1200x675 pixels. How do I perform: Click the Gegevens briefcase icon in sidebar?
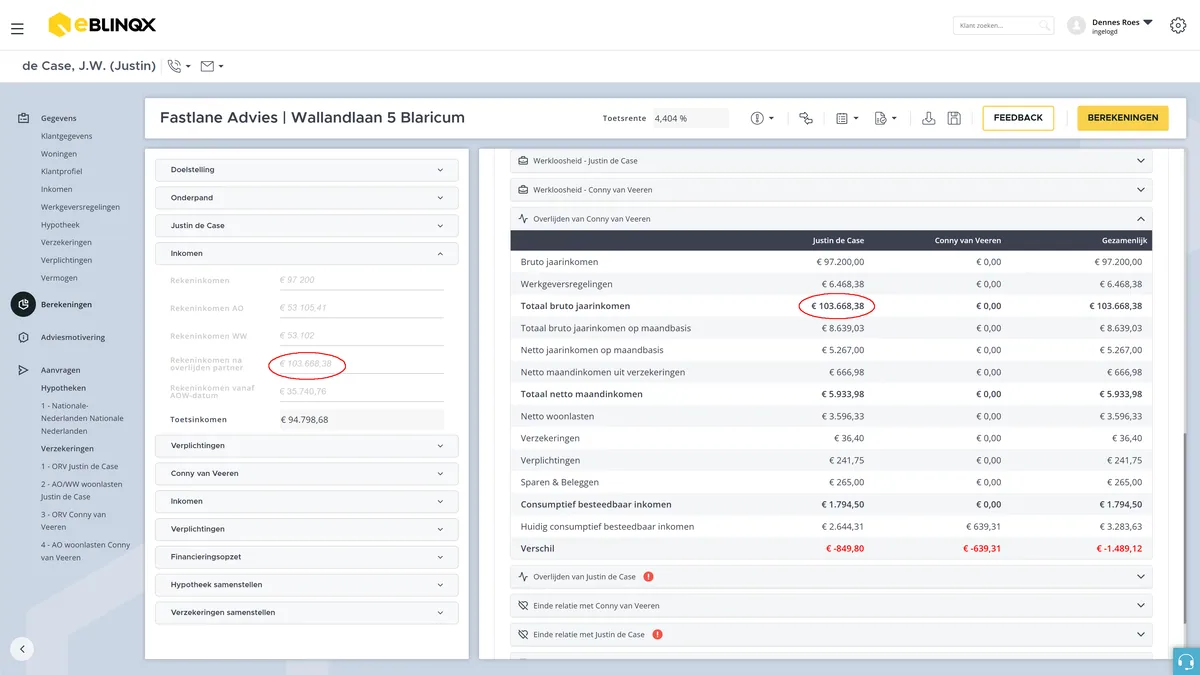(x=23, y=118)
